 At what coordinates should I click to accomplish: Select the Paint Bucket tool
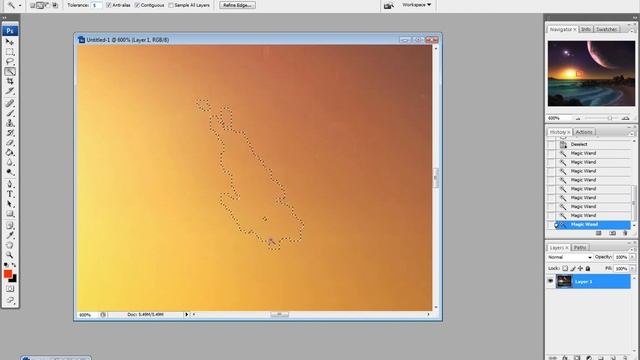click(x=10, y=153)
